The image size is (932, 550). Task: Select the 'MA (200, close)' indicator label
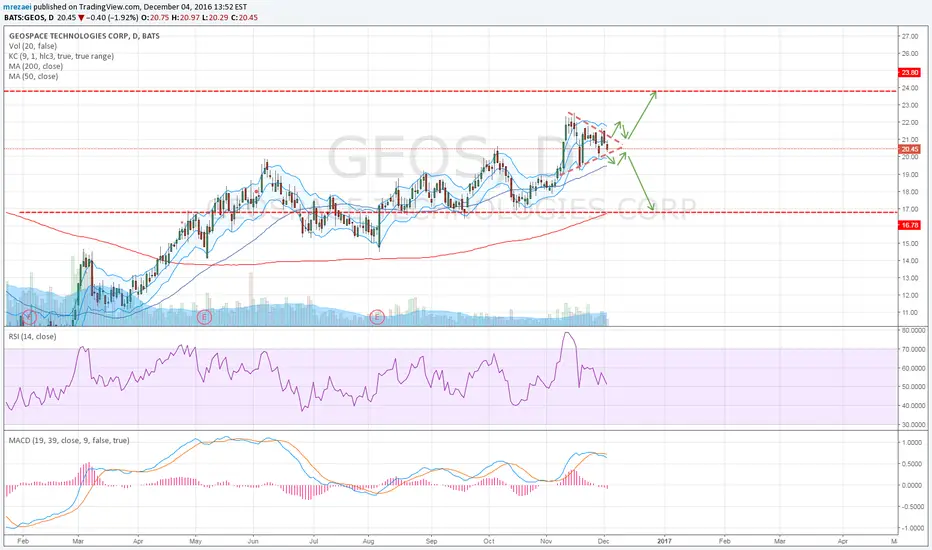tap(36, 66)
